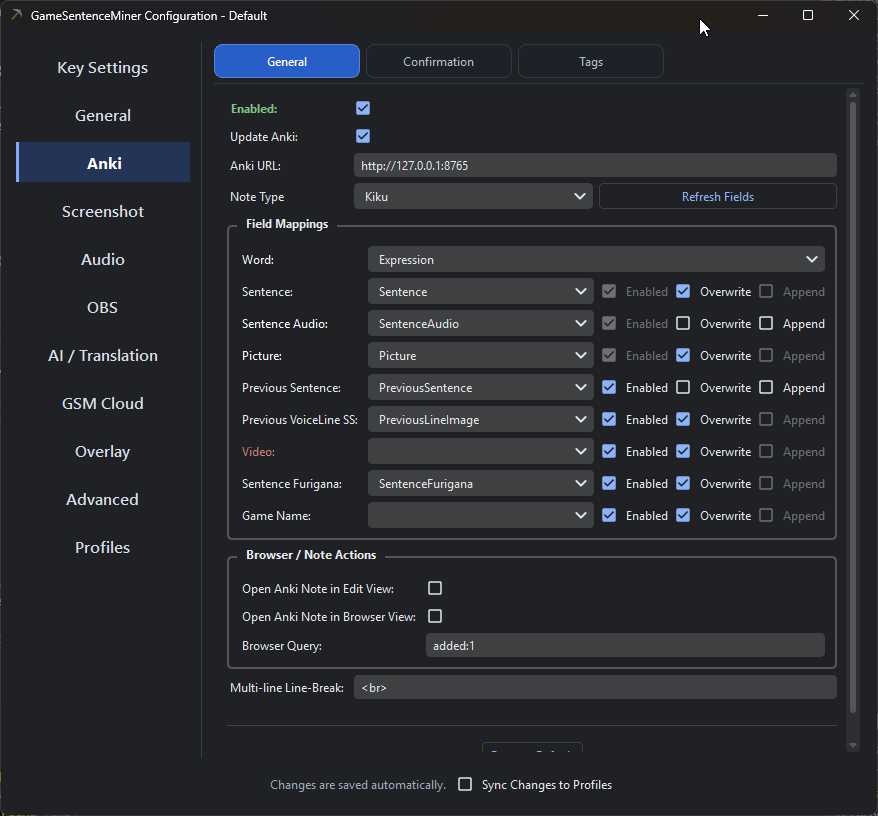Minimize the configuration window
This screenshot has height=816, width=878.
point(763,16)
